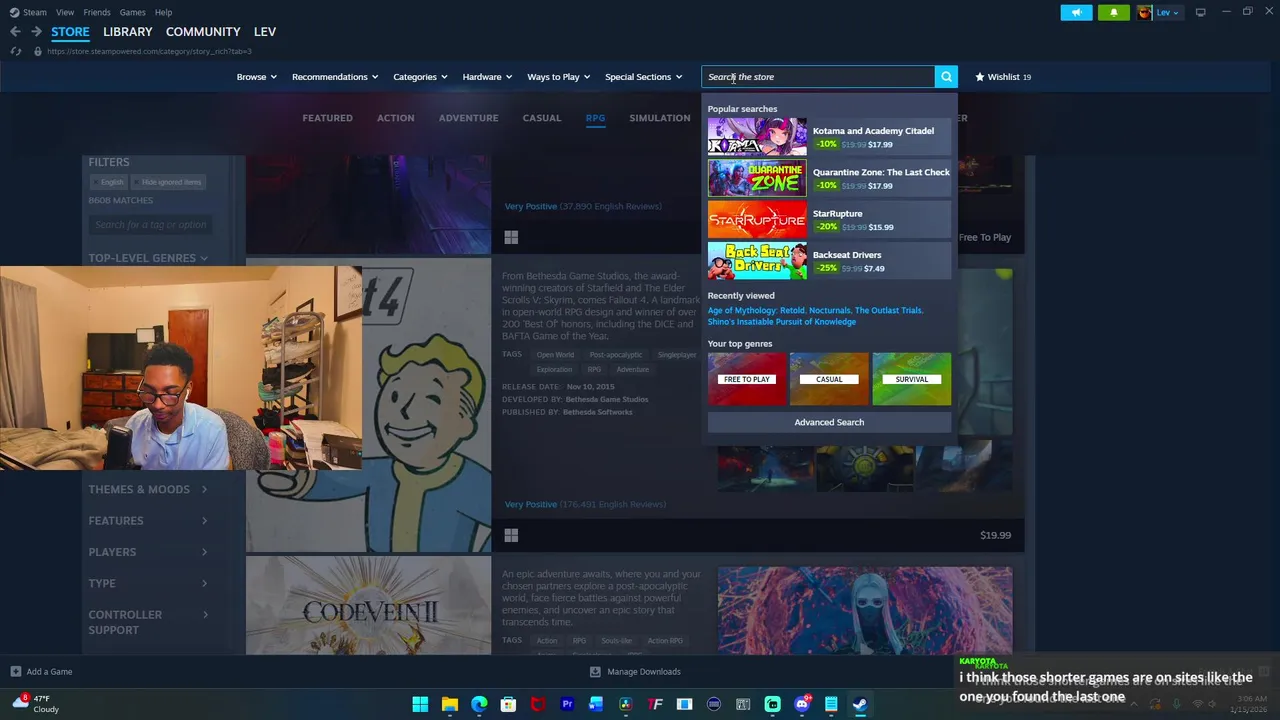Click the padlock icon beside the URL
The image size is (1280, 720).
[37, 51]
